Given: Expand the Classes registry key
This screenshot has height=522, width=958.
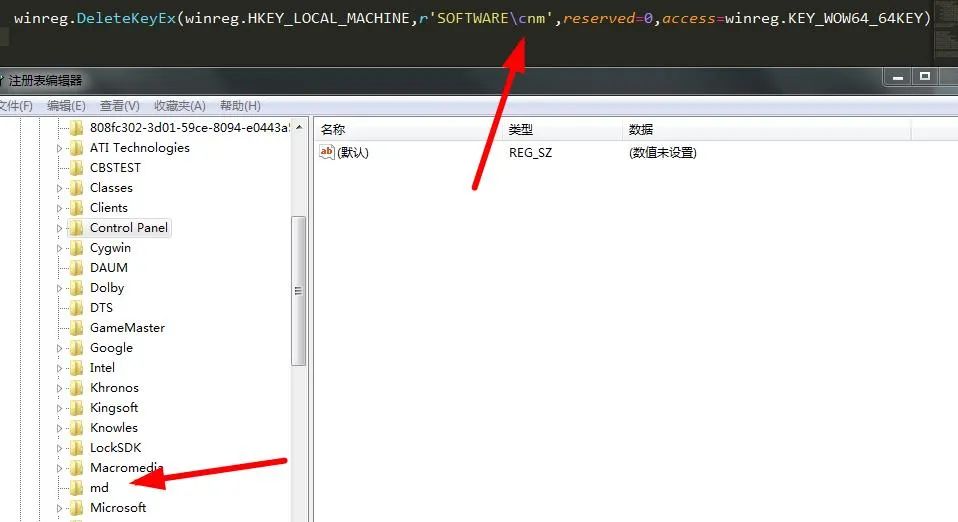Looking at the screenshot, I should (x=59, y=188).
